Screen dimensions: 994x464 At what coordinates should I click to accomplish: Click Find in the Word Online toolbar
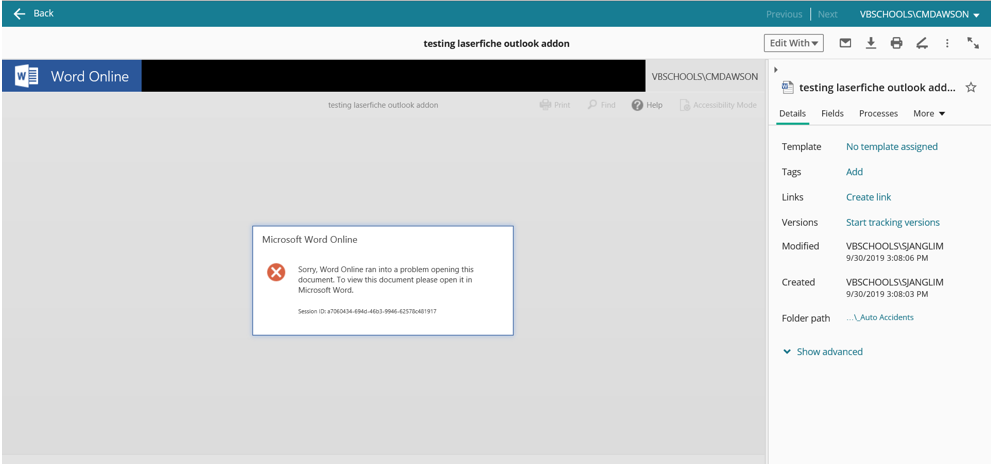pyautogui.click(x=601, y=105)
